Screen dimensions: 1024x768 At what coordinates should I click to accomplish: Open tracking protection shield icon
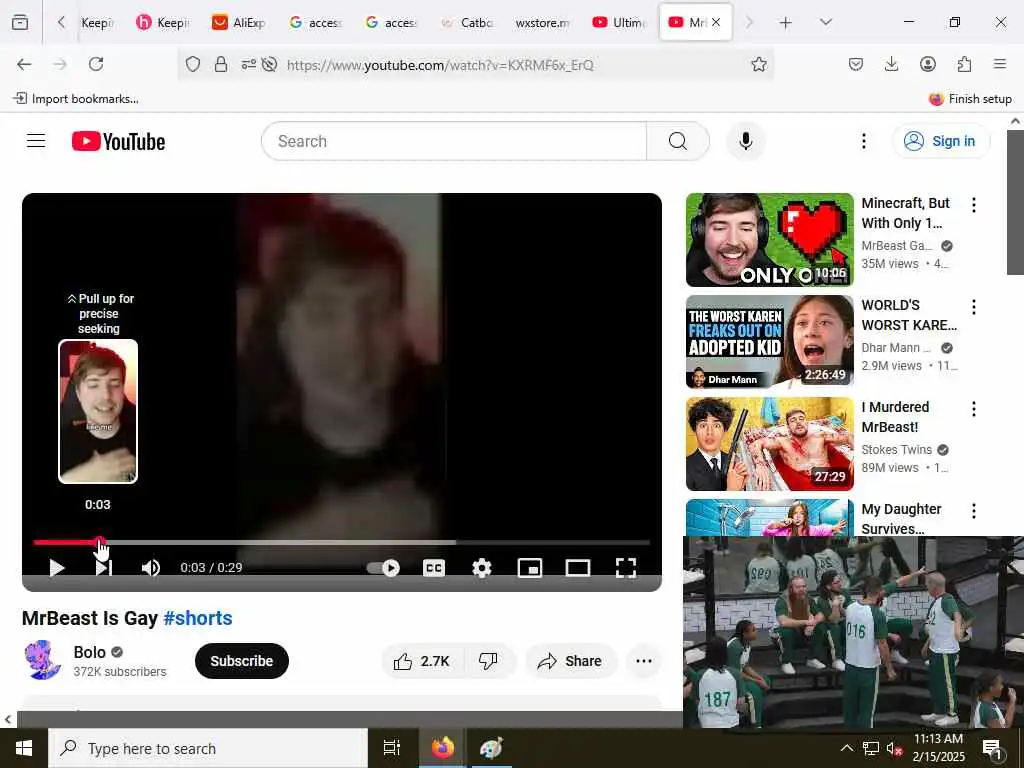tap(193, 64)
